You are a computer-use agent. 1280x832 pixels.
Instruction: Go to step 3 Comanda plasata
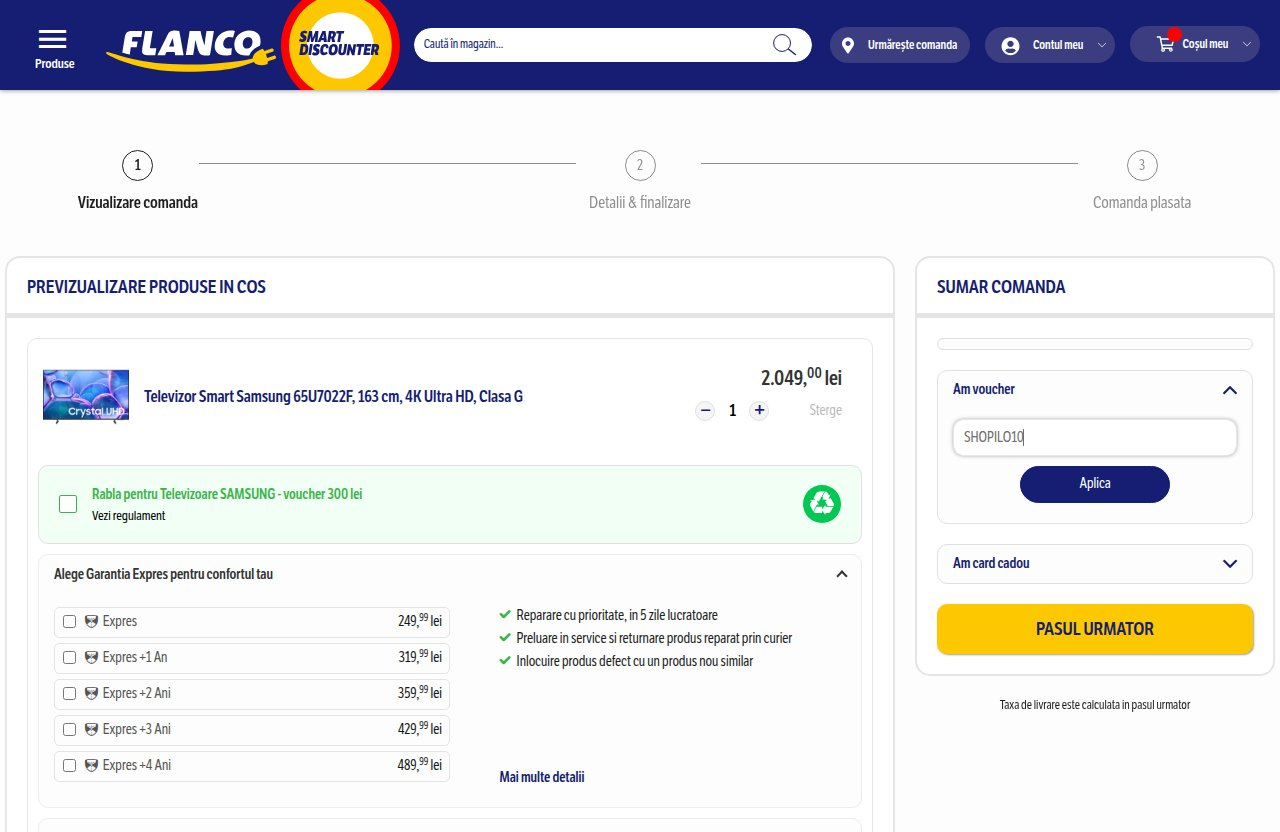(1142, 181)
